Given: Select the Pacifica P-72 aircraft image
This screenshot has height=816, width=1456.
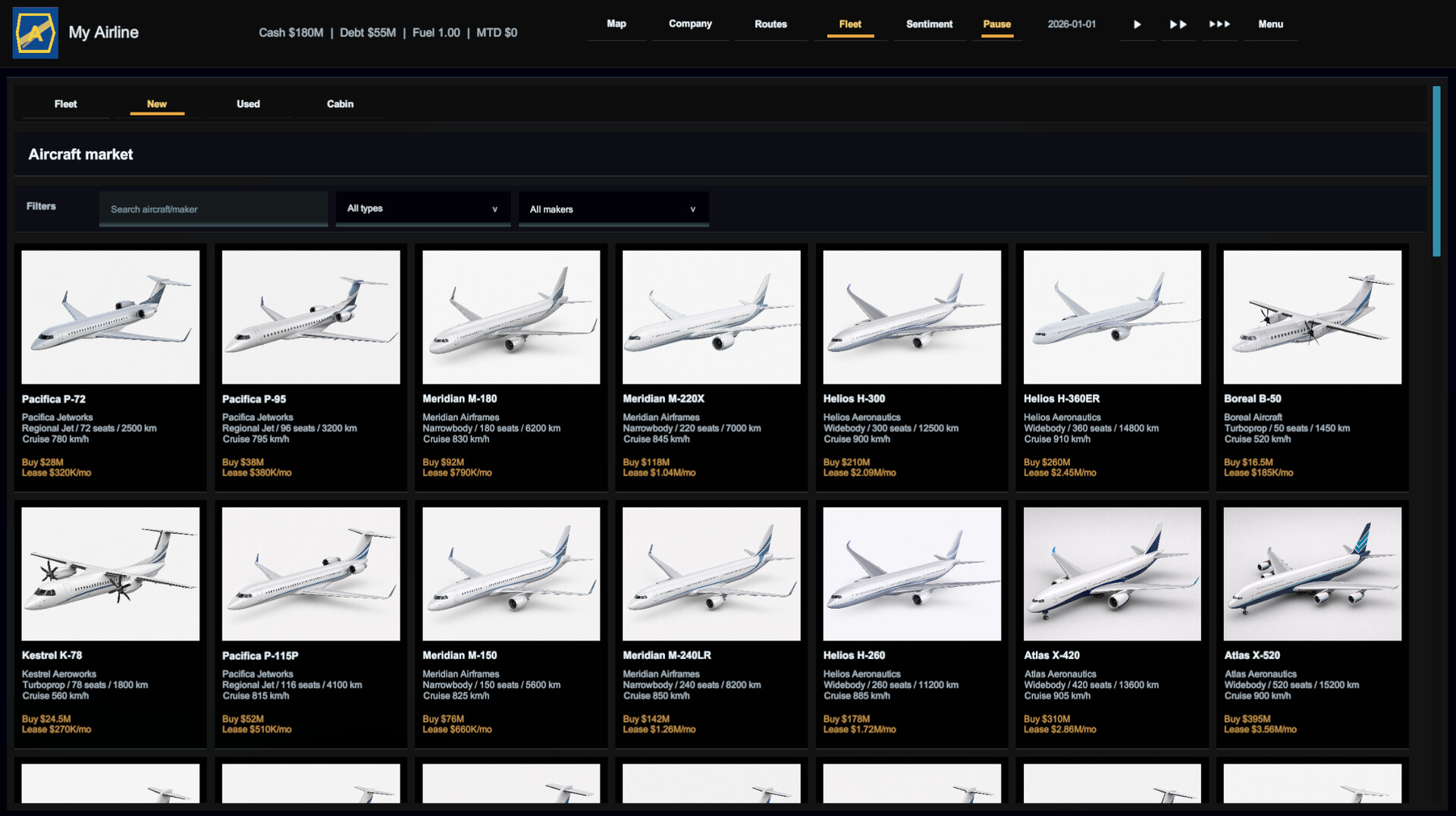Looking at the screenshot, I should click(111, 317).
